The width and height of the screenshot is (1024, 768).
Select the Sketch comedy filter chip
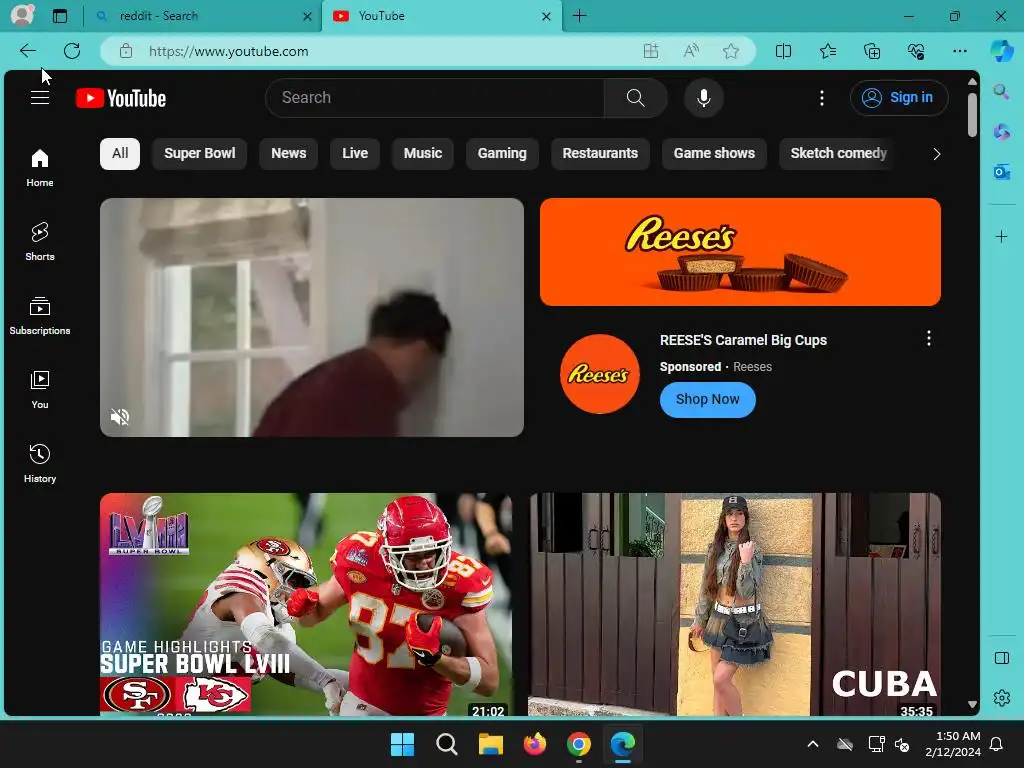839,153
